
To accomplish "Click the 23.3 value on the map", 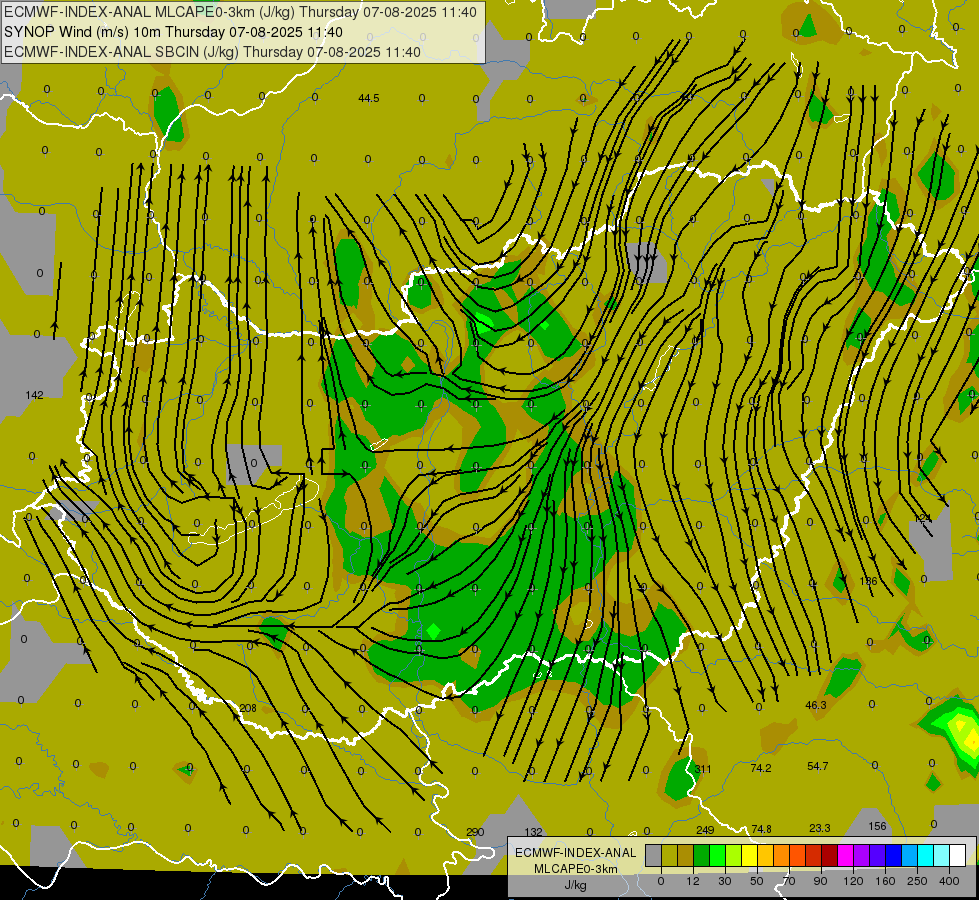I will [819, 828].
